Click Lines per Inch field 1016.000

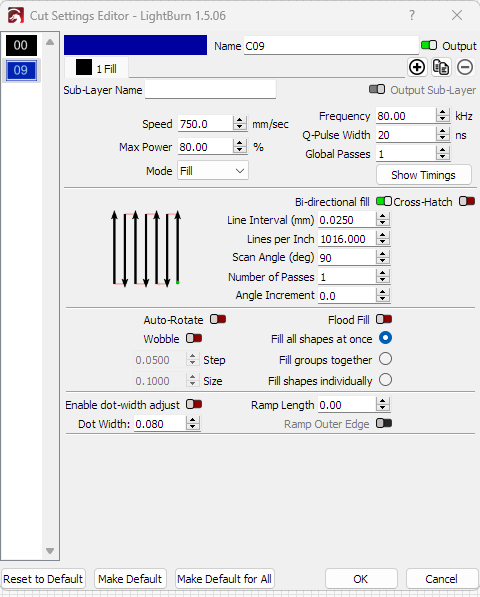click(x=347, y=239)
